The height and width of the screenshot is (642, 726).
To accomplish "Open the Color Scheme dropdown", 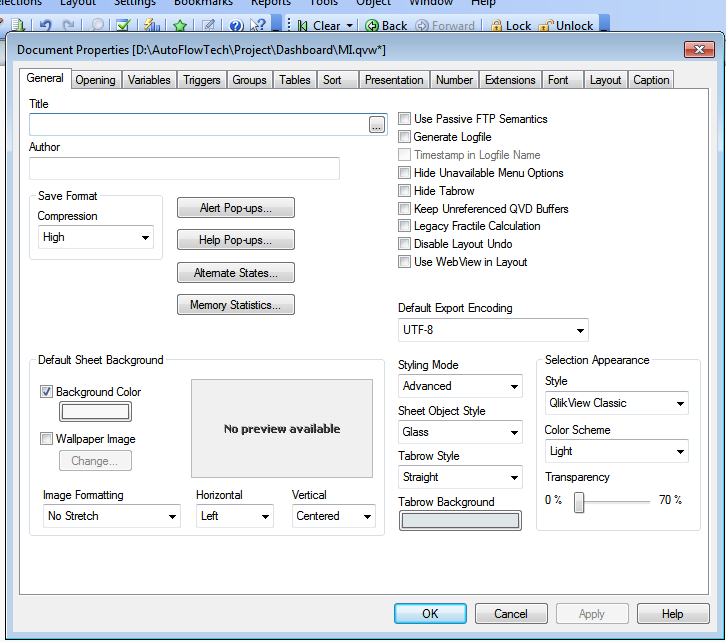I will [x=617, y=451].
